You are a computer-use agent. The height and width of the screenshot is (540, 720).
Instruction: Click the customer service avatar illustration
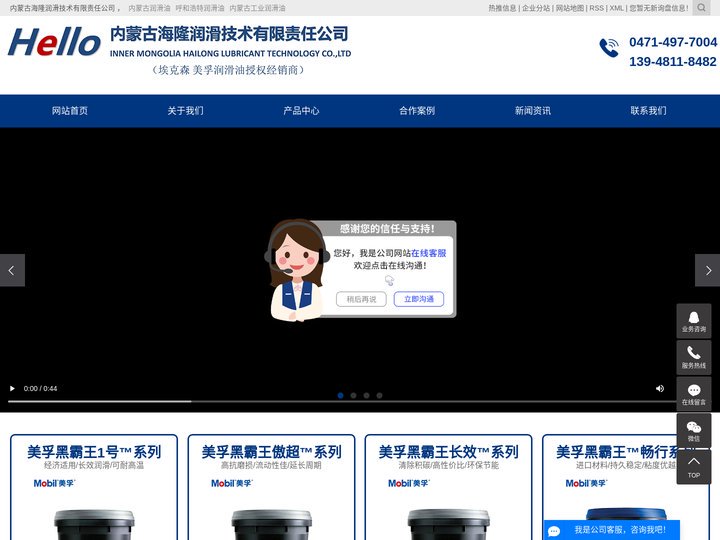point(296,270)
